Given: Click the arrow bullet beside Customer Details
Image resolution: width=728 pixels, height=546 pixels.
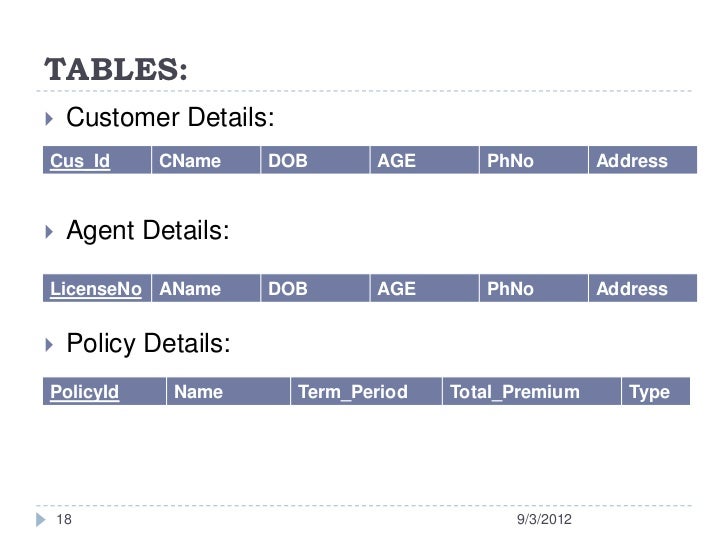Looking at the screenshot, I should pos(49,119).
